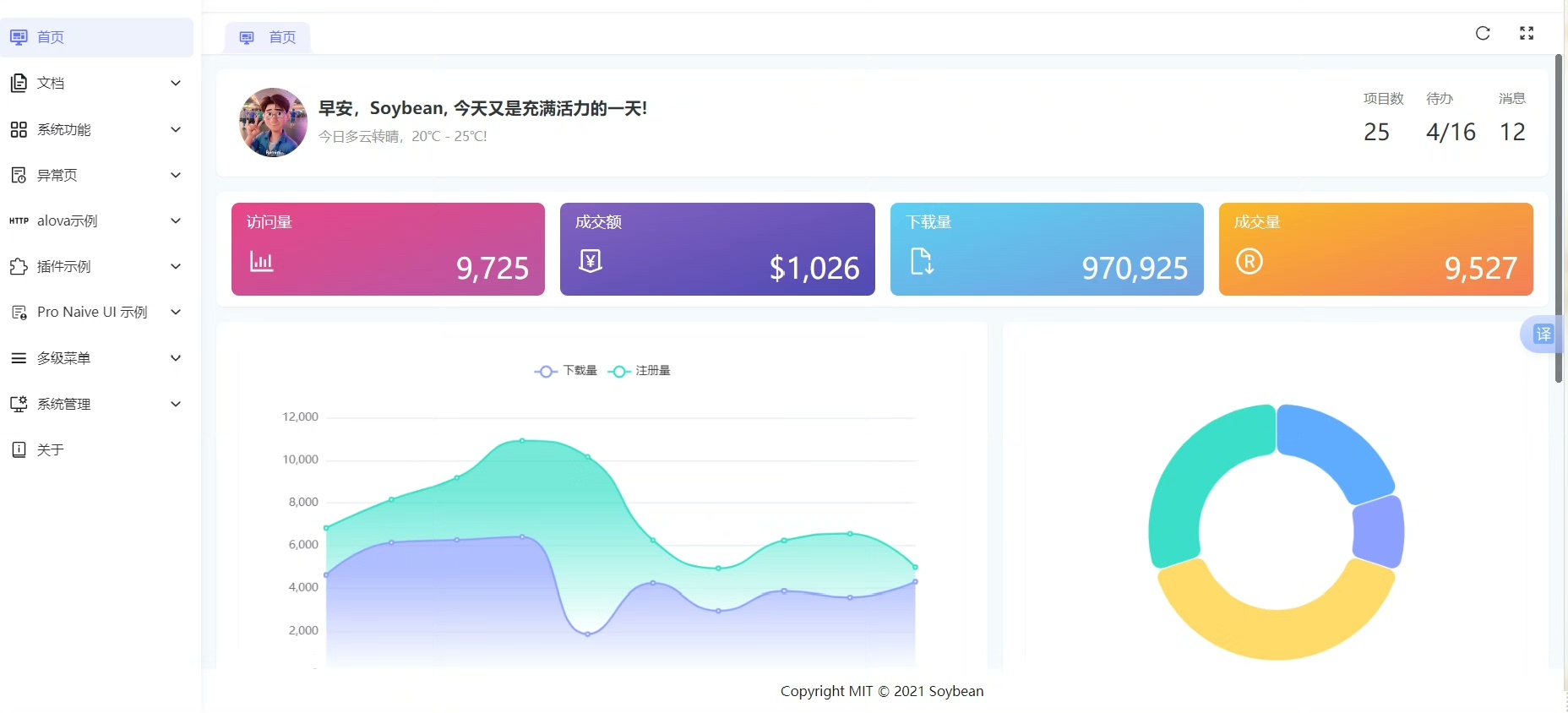Screen dimensions: 1568x713
Task: Expand the alova示例 menu chevron
Action: pos(176,220)
